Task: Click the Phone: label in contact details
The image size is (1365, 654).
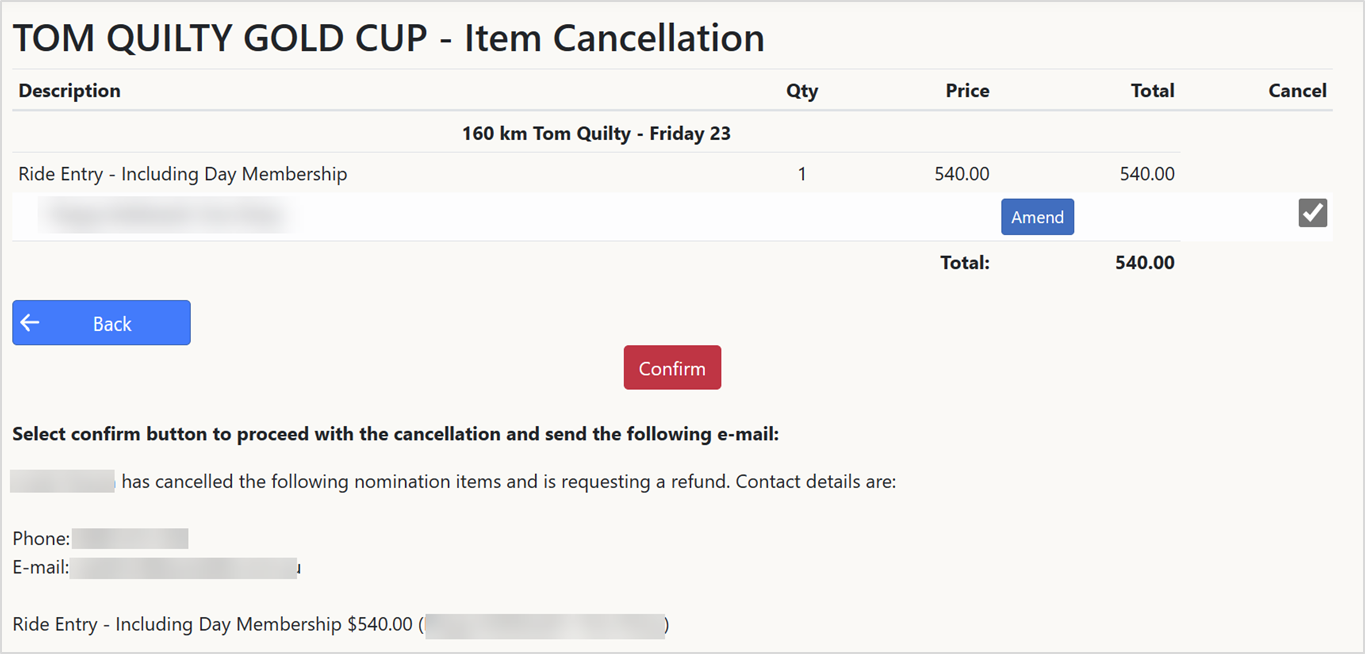Action: coord(41,539)
